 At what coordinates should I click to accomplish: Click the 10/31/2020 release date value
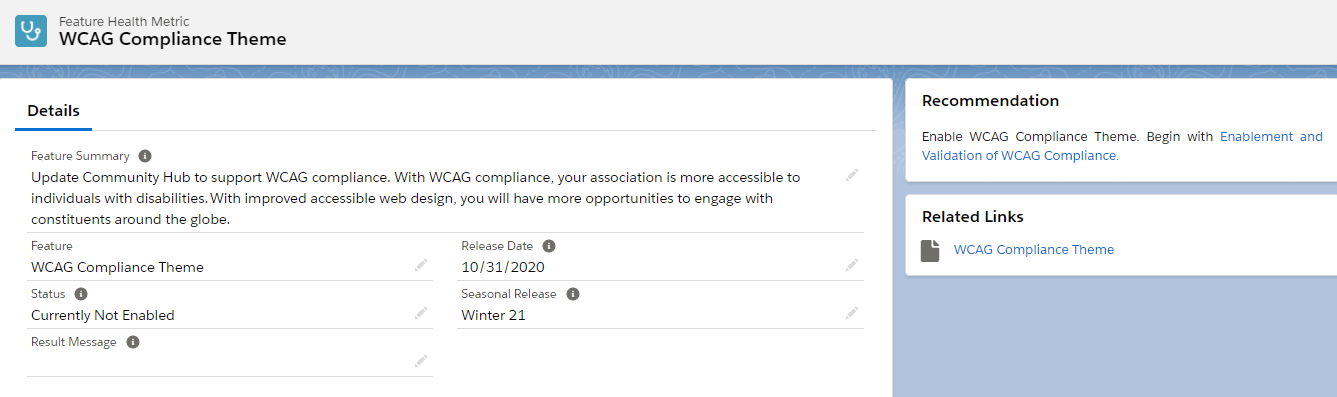tap(503, 267)
